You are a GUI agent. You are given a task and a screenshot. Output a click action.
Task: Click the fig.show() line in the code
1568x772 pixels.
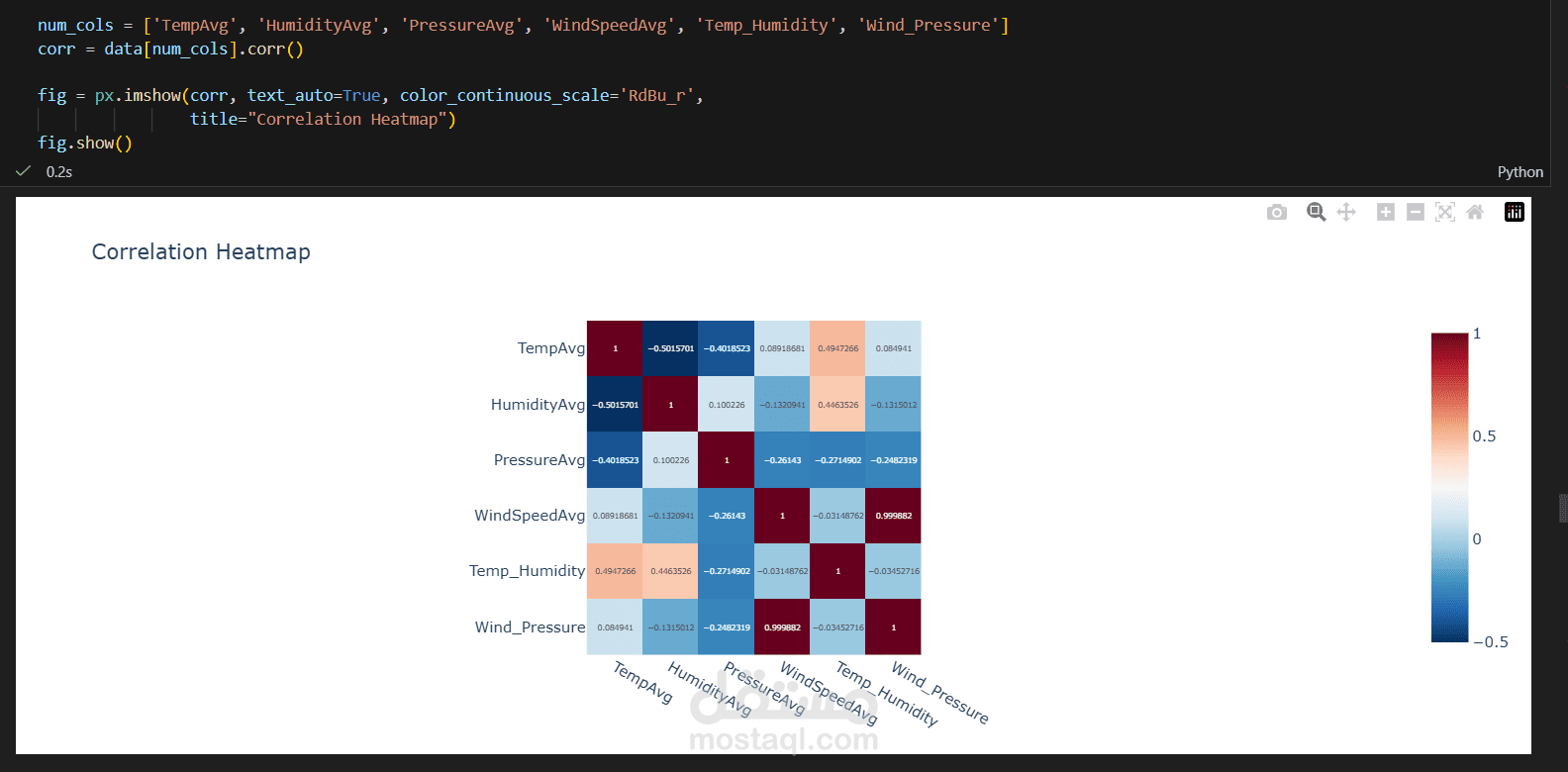point(85,143)
